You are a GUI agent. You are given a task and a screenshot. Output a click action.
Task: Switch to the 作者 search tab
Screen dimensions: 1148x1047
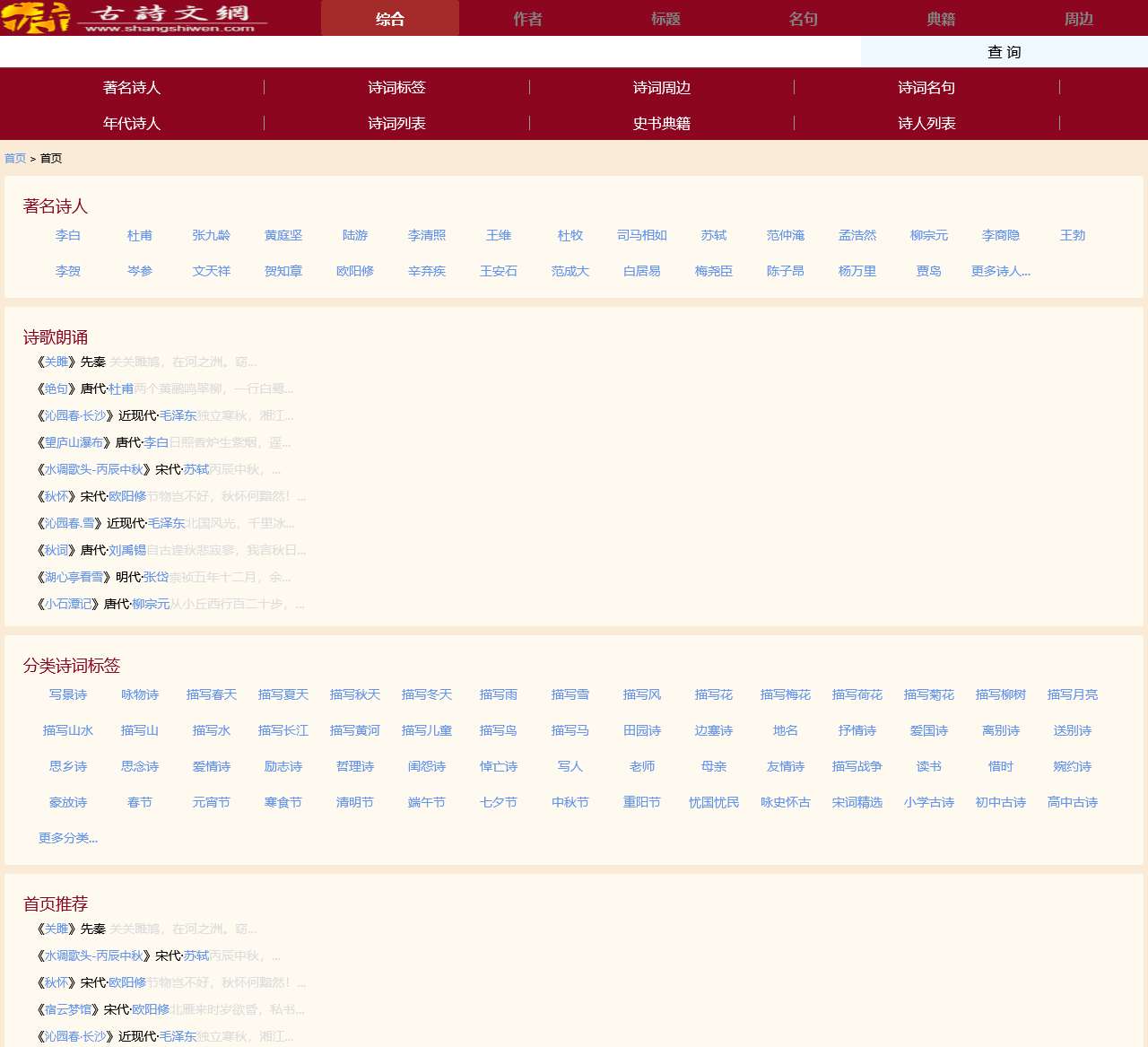point(527,19)
